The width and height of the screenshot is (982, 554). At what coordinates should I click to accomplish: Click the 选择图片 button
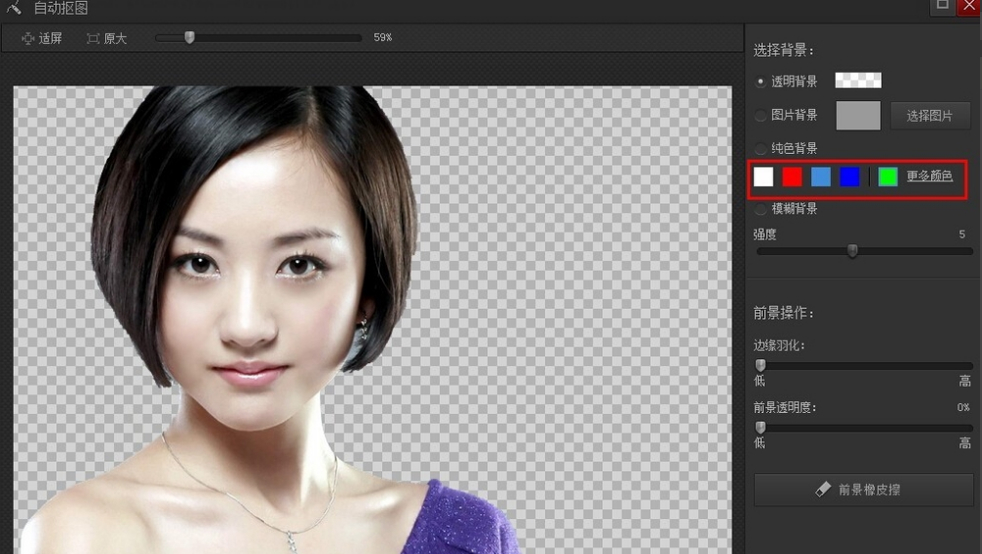click(x=930, y=116)
